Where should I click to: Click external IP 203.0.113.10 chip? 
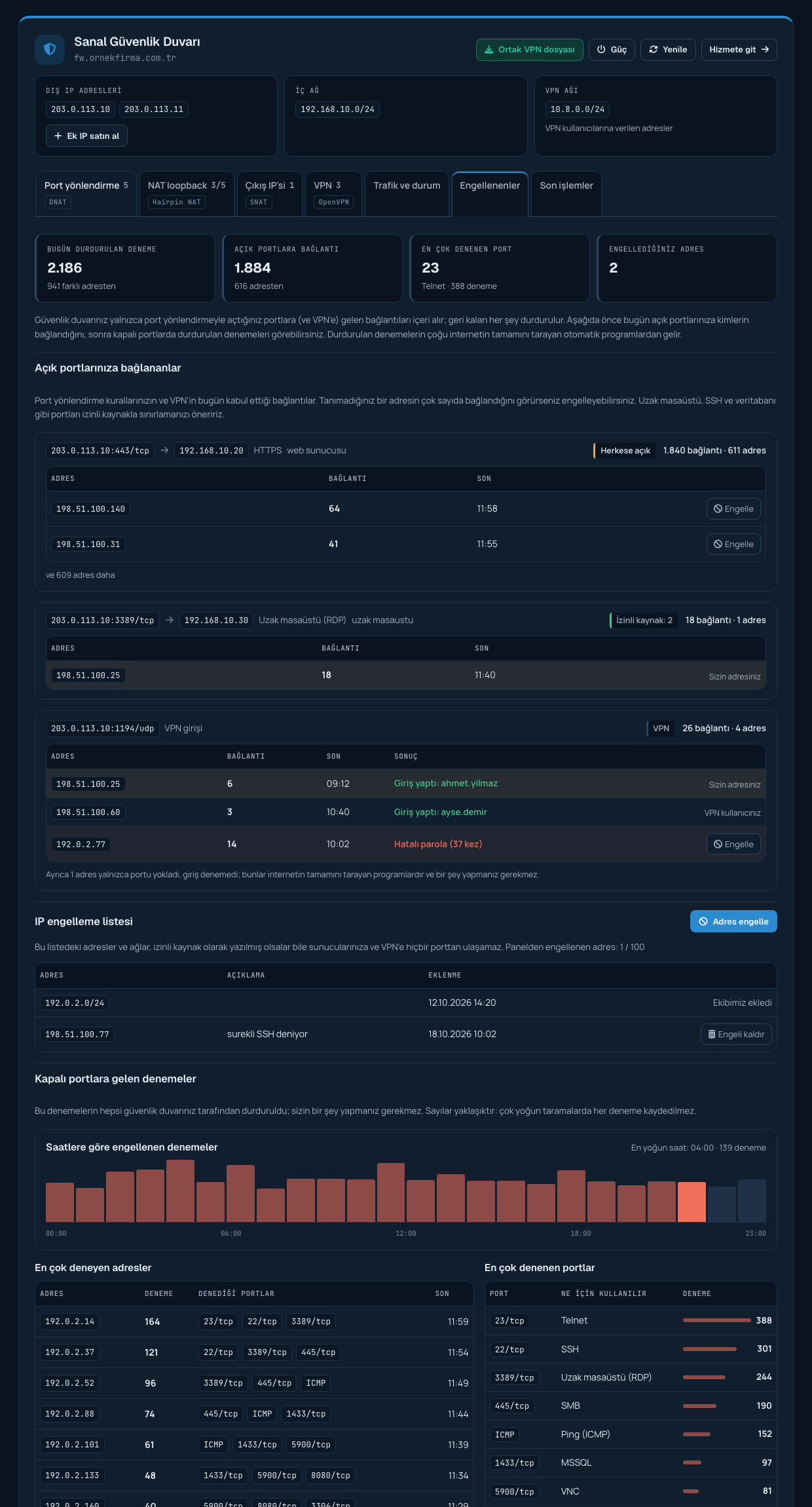pos(81,109)
